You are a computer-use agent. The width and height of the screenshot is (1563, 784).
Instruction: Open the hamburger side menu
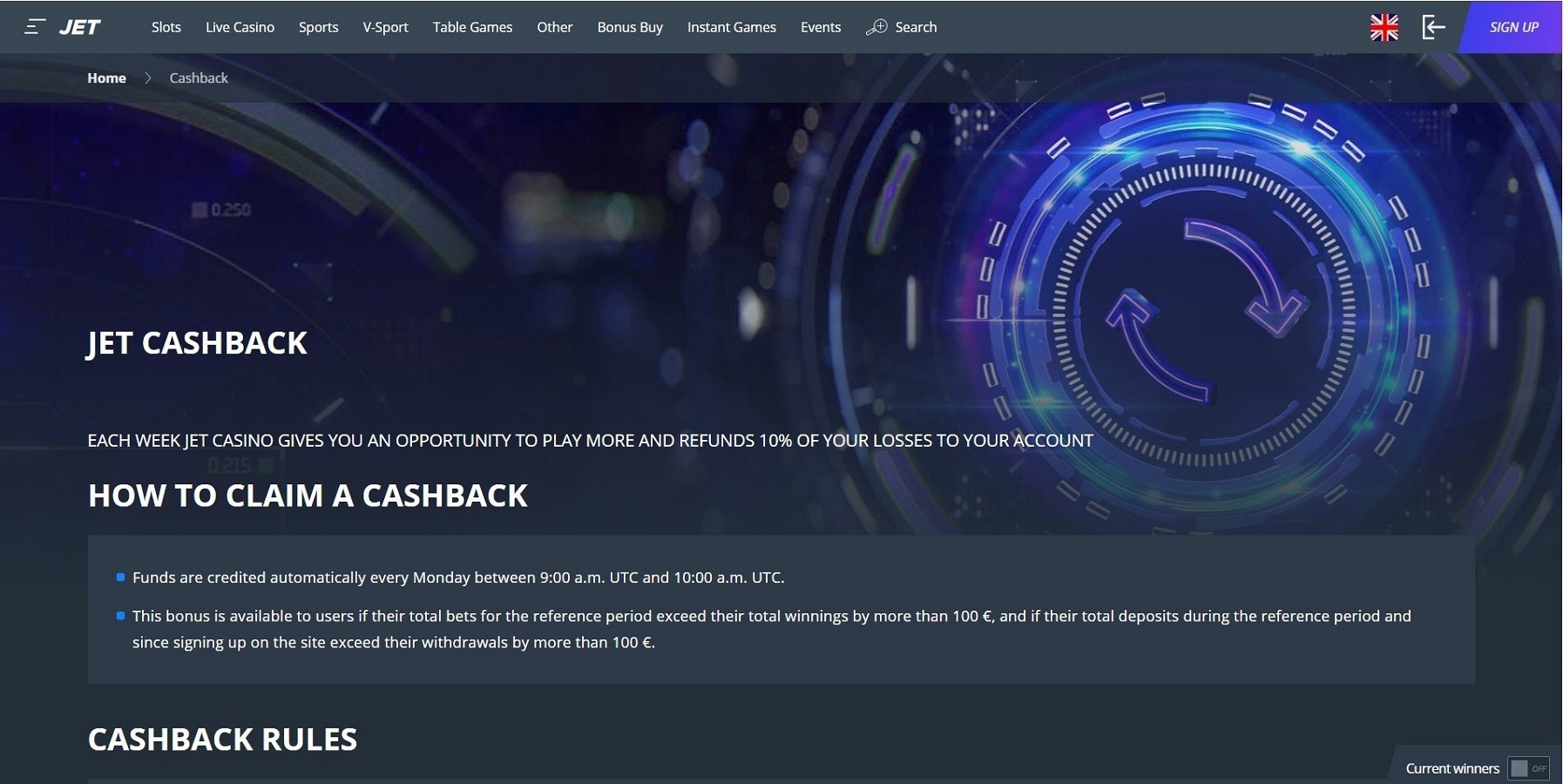point(35,27)
